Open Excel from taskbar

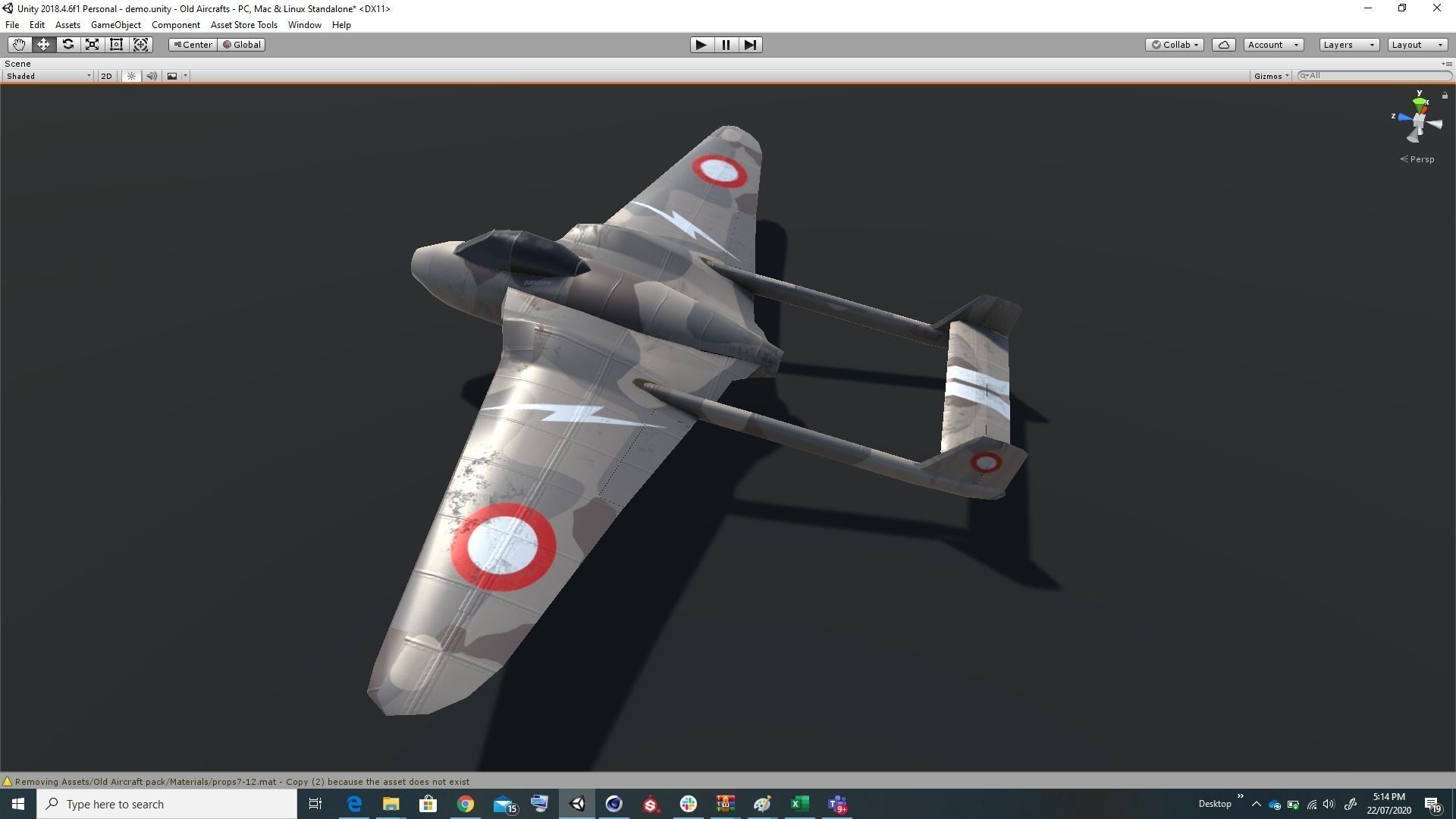click(800, 804)
